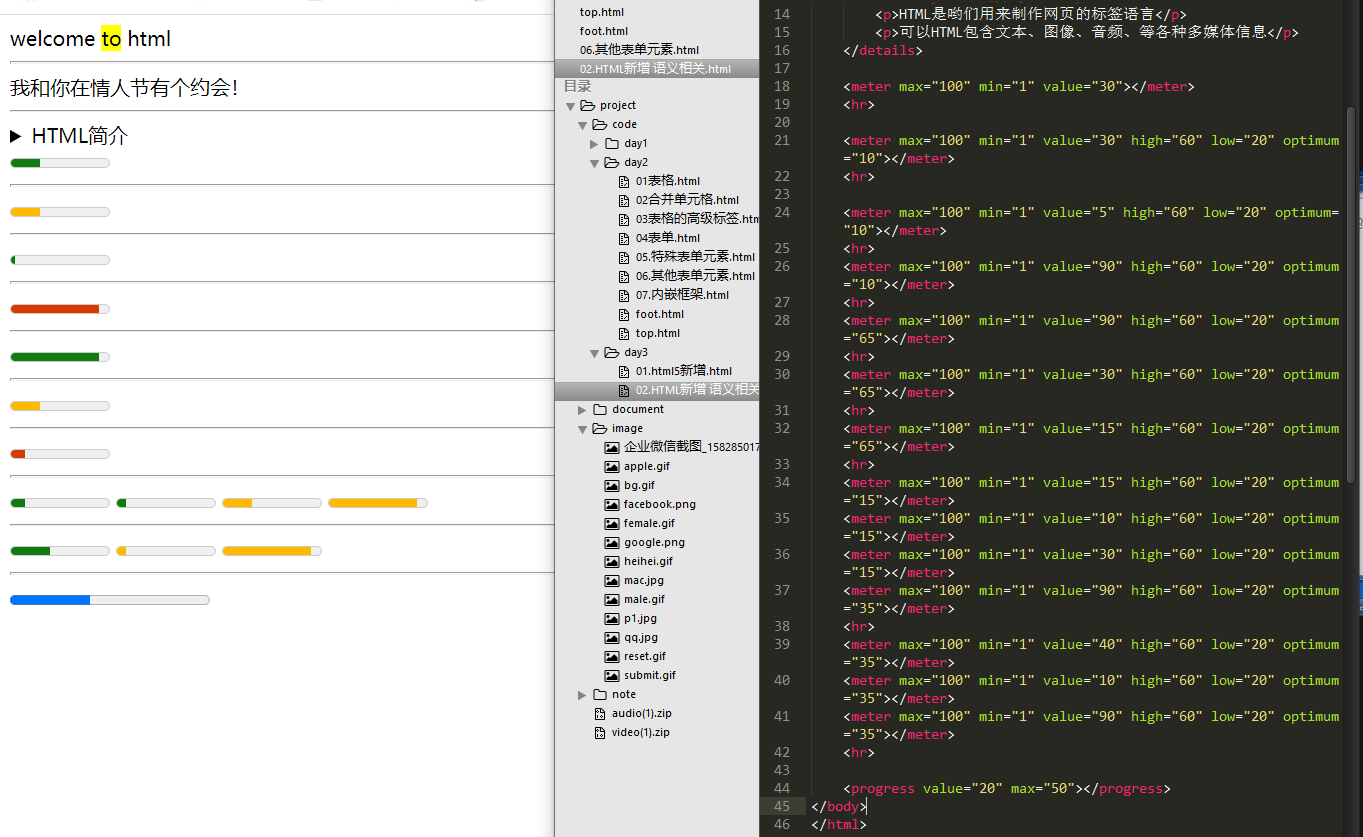Click the folder icon of the day1 folder
1363x837 pixels.
click(611, 143)
